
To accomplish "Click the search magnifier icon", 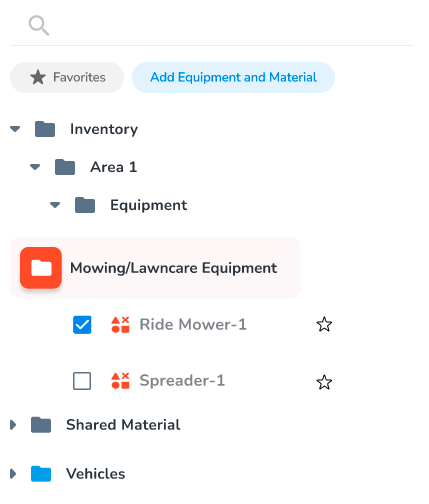I will 39,25.
